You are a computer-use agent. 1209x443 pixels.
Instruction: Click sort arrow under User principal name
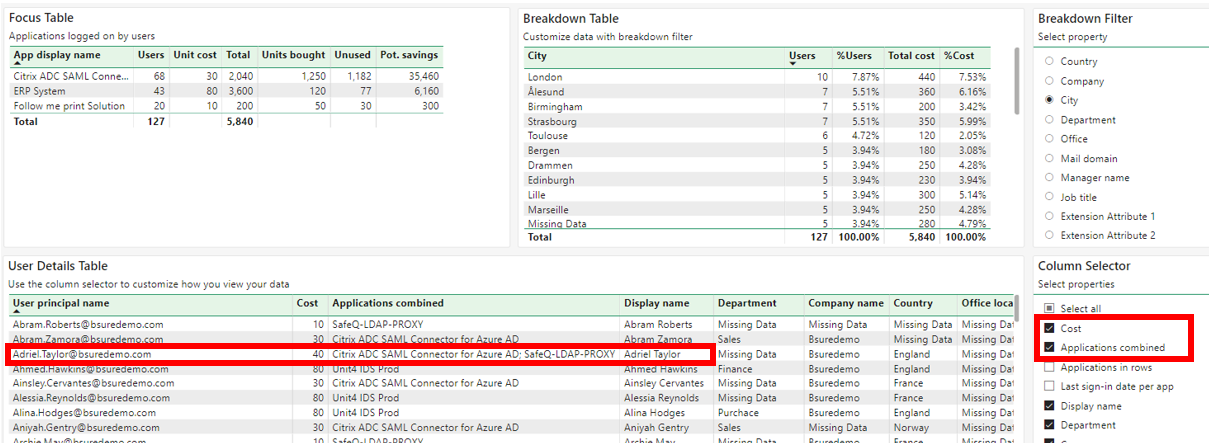(x=16, y=311)
